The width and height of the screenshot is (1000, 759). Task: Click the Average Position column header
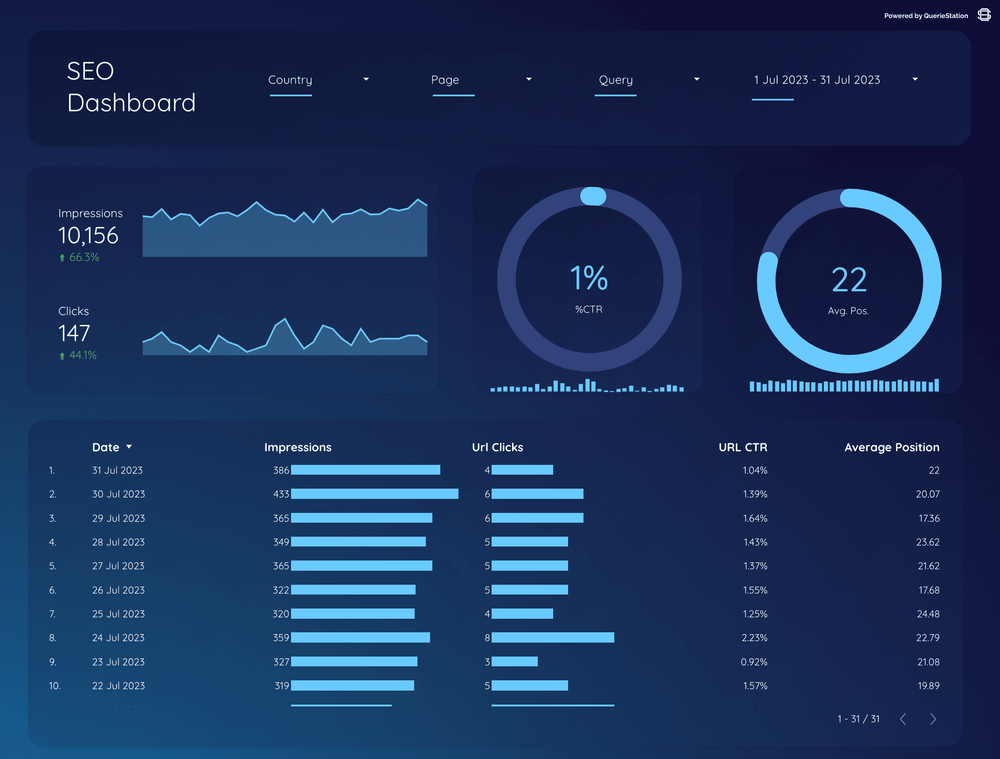point(891,448)
